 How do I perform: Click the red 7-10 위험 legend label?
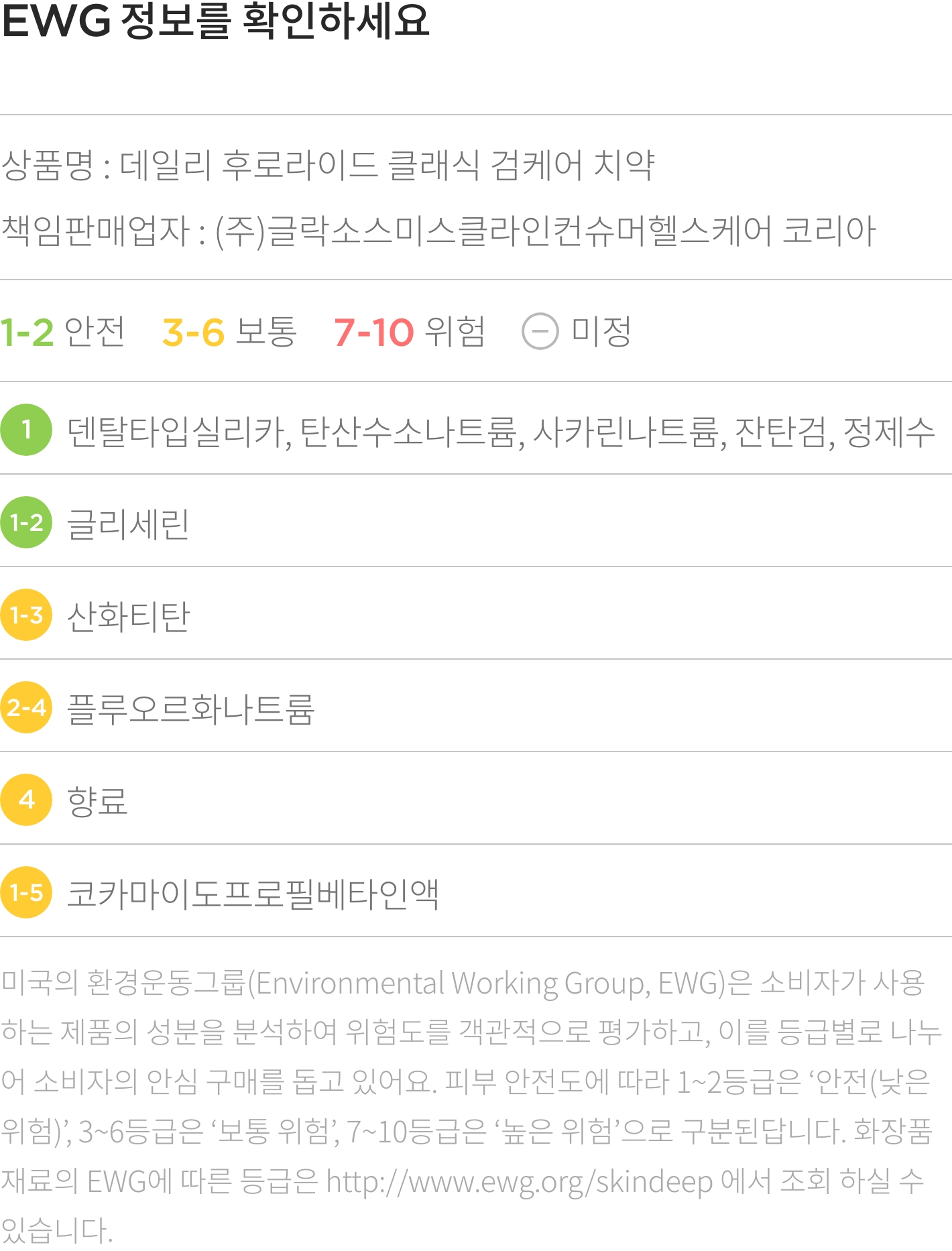coord(410,332)
